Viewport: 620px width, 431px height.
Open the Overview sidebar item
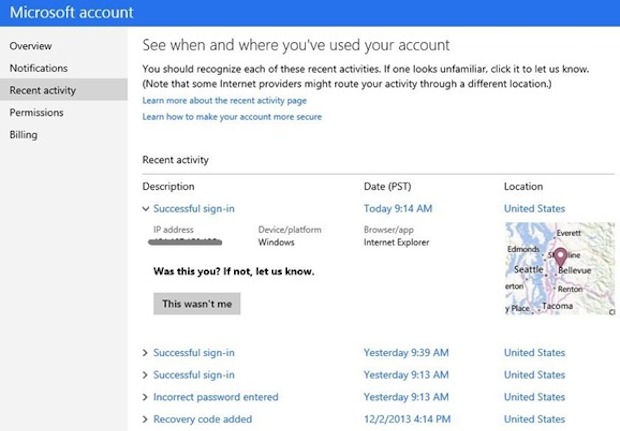tap(31, 46)
